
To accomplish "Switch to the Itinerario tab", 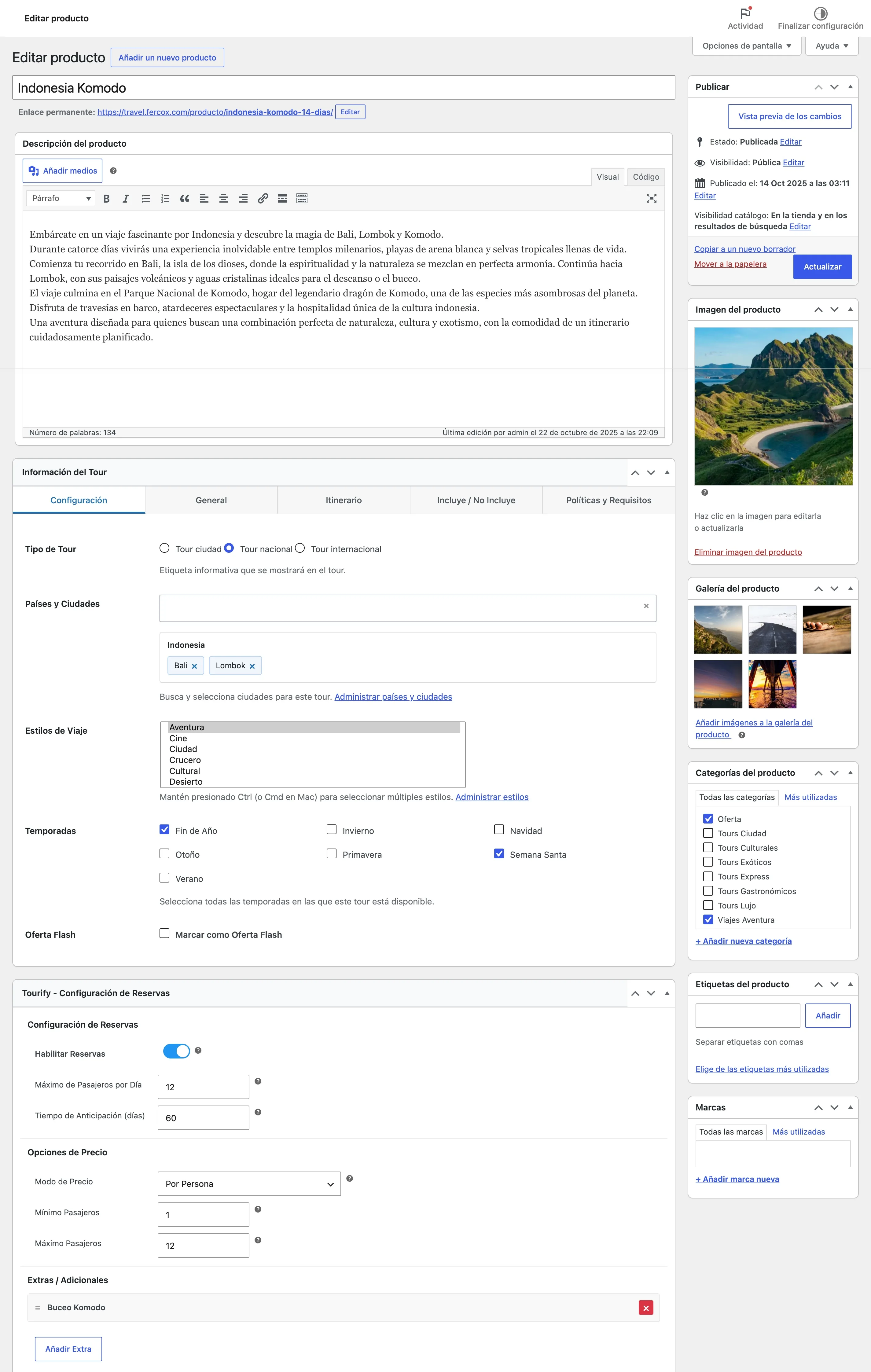I will point(344,500).
